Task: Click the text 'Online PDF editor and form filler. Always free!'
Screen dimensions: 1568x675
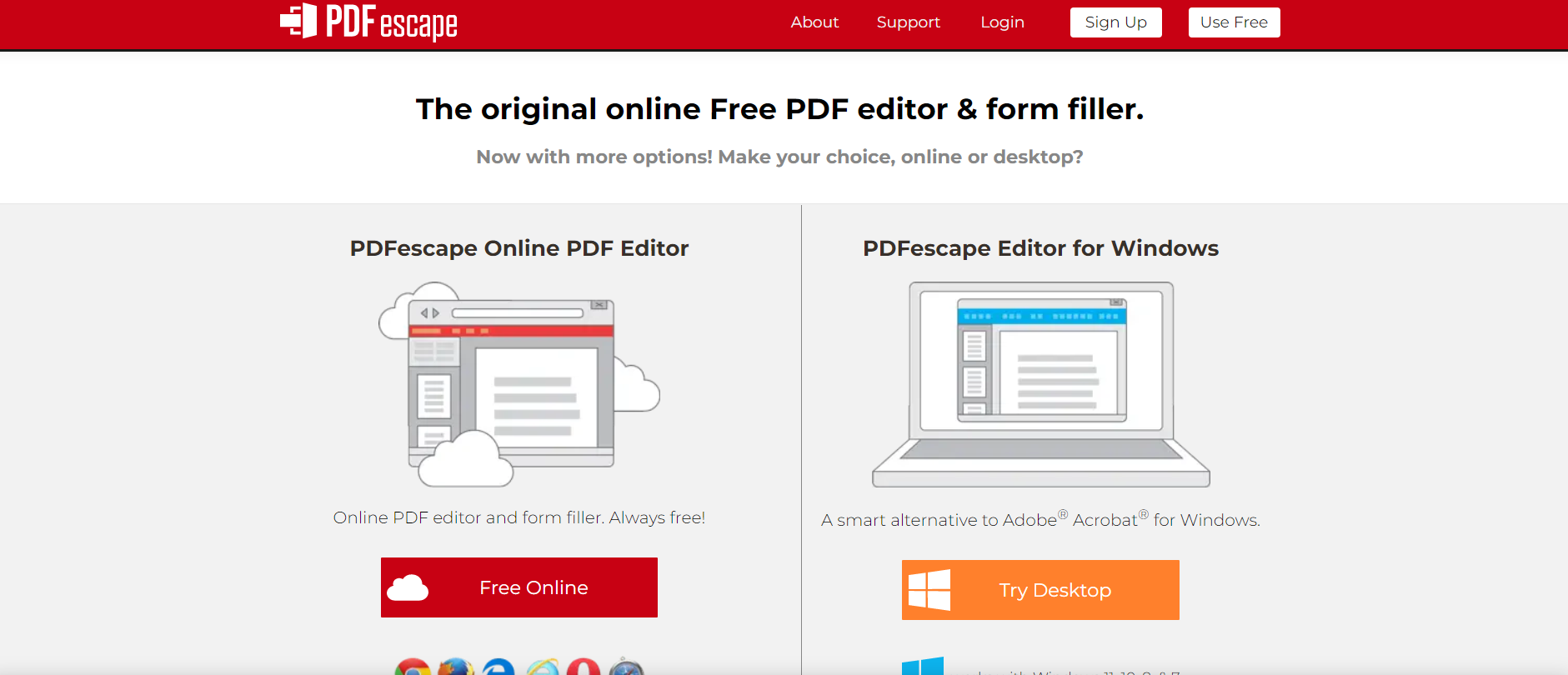Action: [x=519, y=517]
